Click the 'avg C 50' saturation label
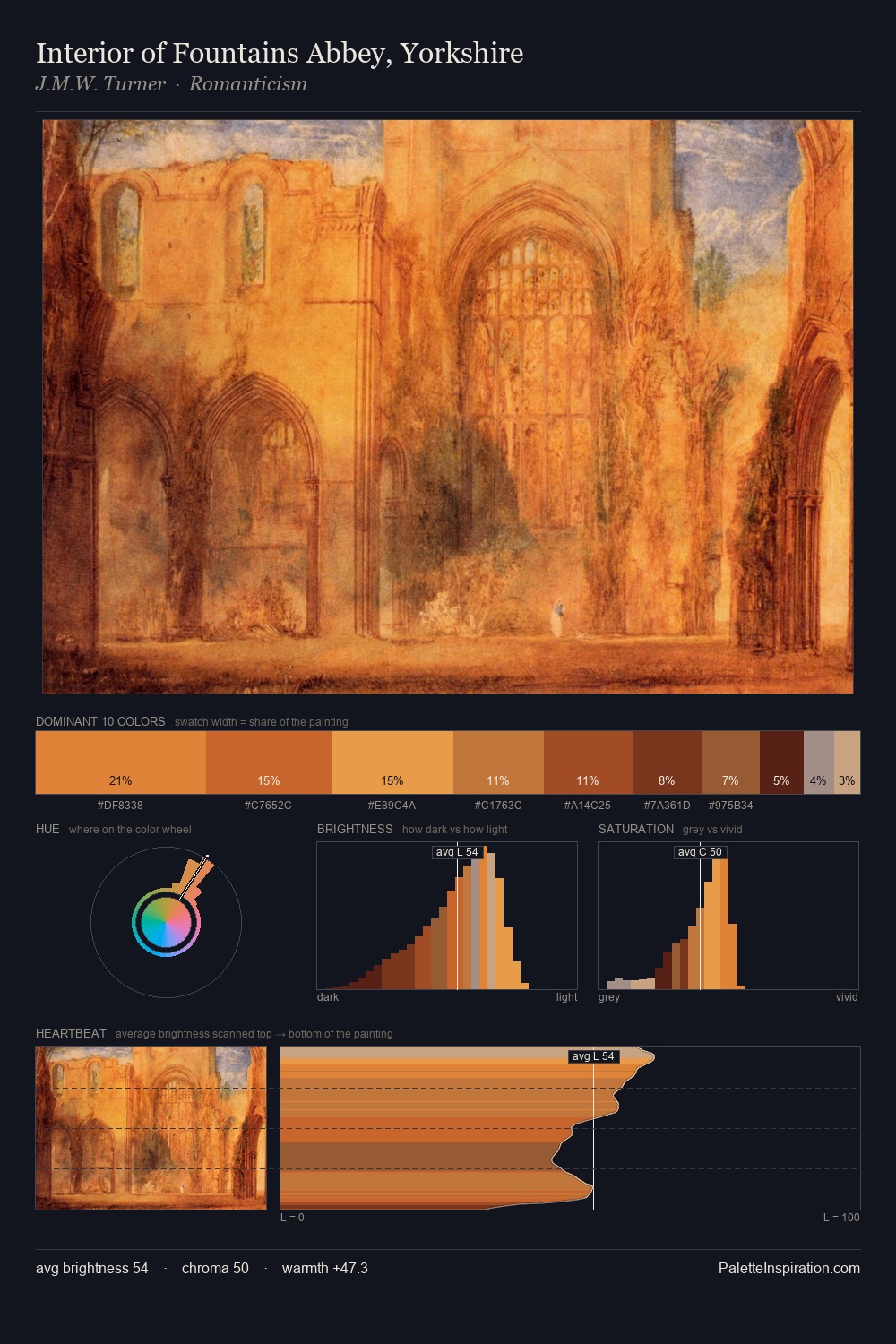896x1344 pixels. pyautogui.click(x=700, y=852)
